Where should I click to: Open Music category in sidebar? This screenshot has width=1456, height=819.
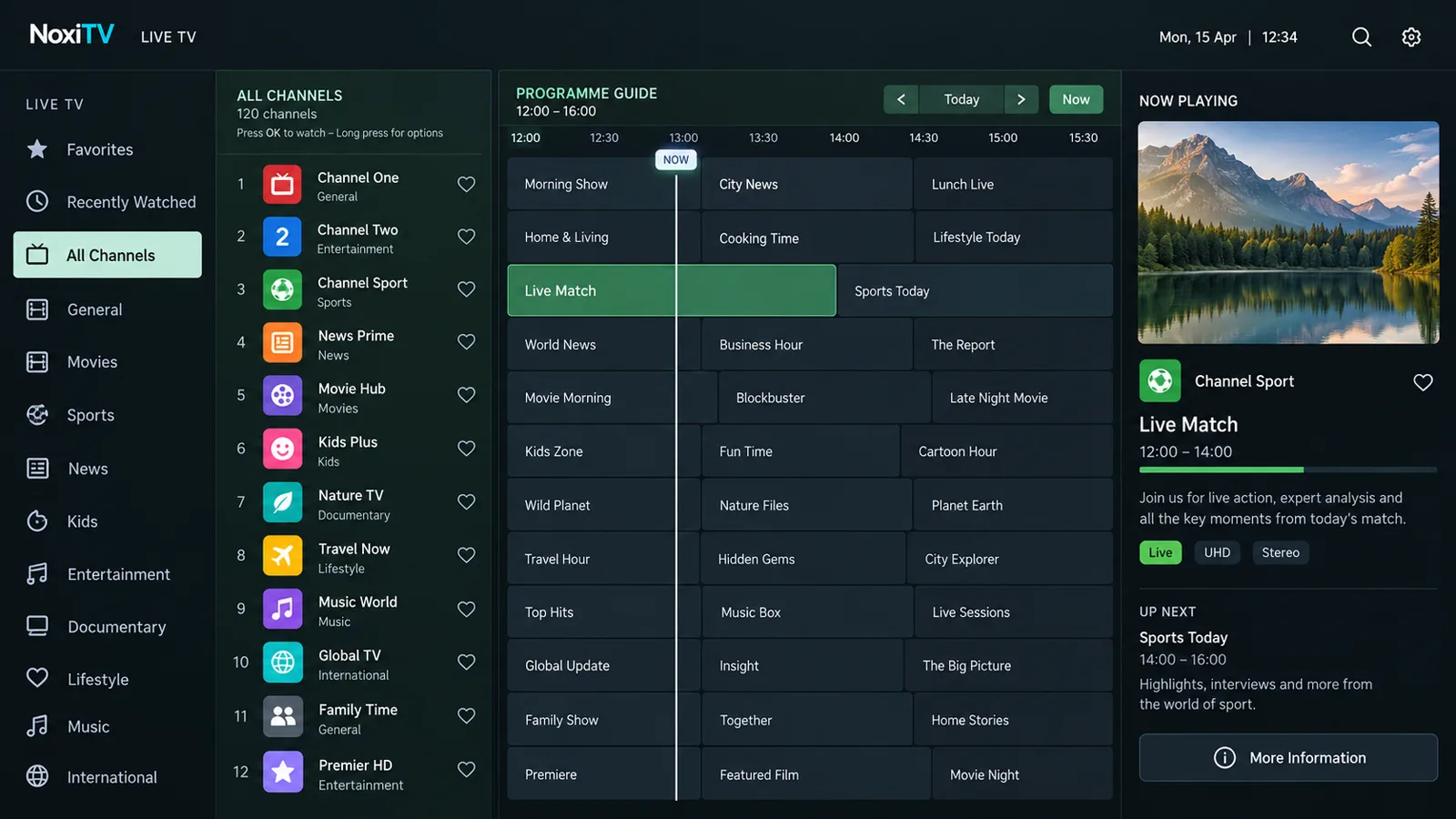(x=107, y=726)
